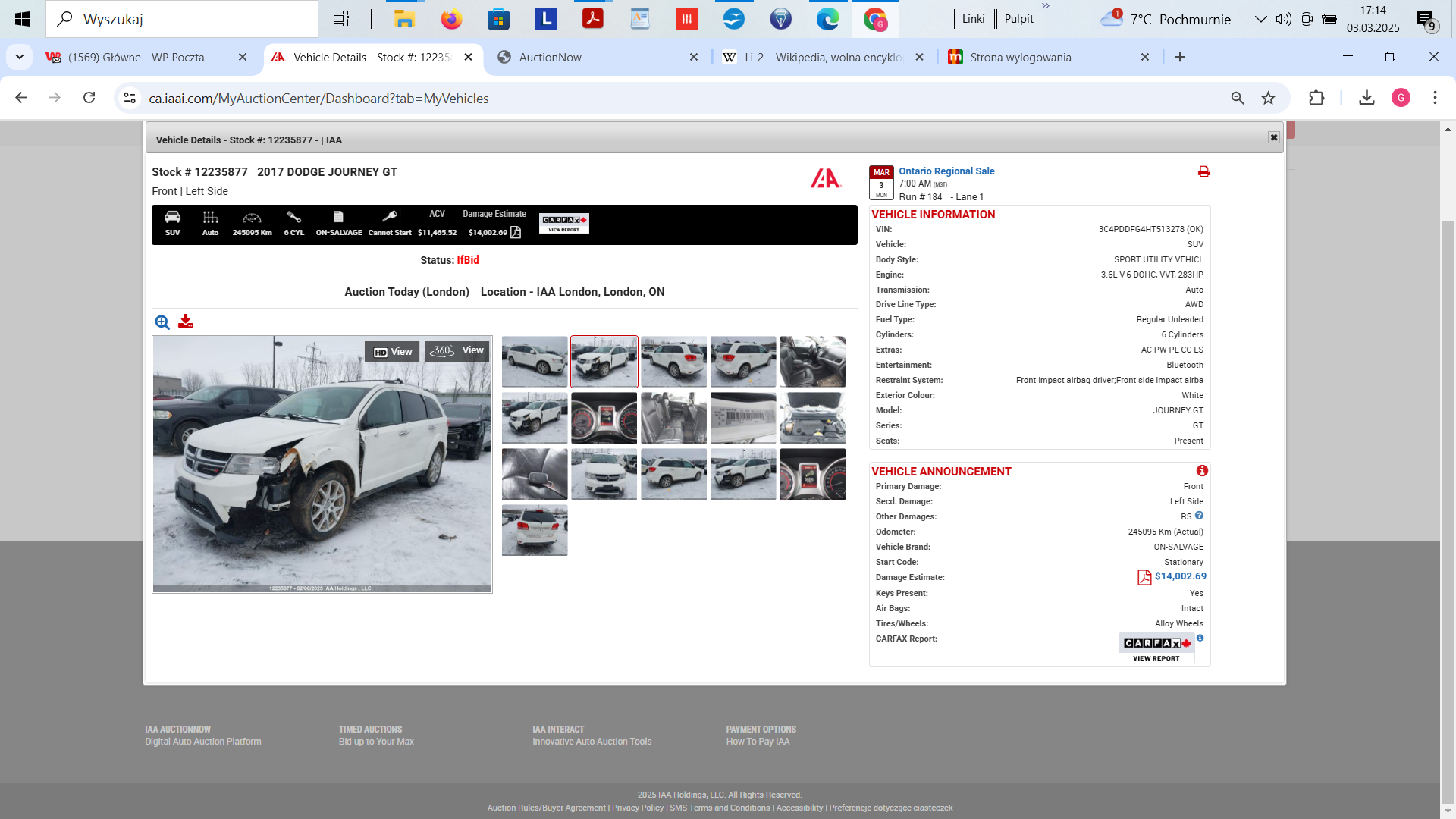Open Auction Rules/Buyer Agreement link
Viewport: 1456px width, 819px height.
coord(546,808)
